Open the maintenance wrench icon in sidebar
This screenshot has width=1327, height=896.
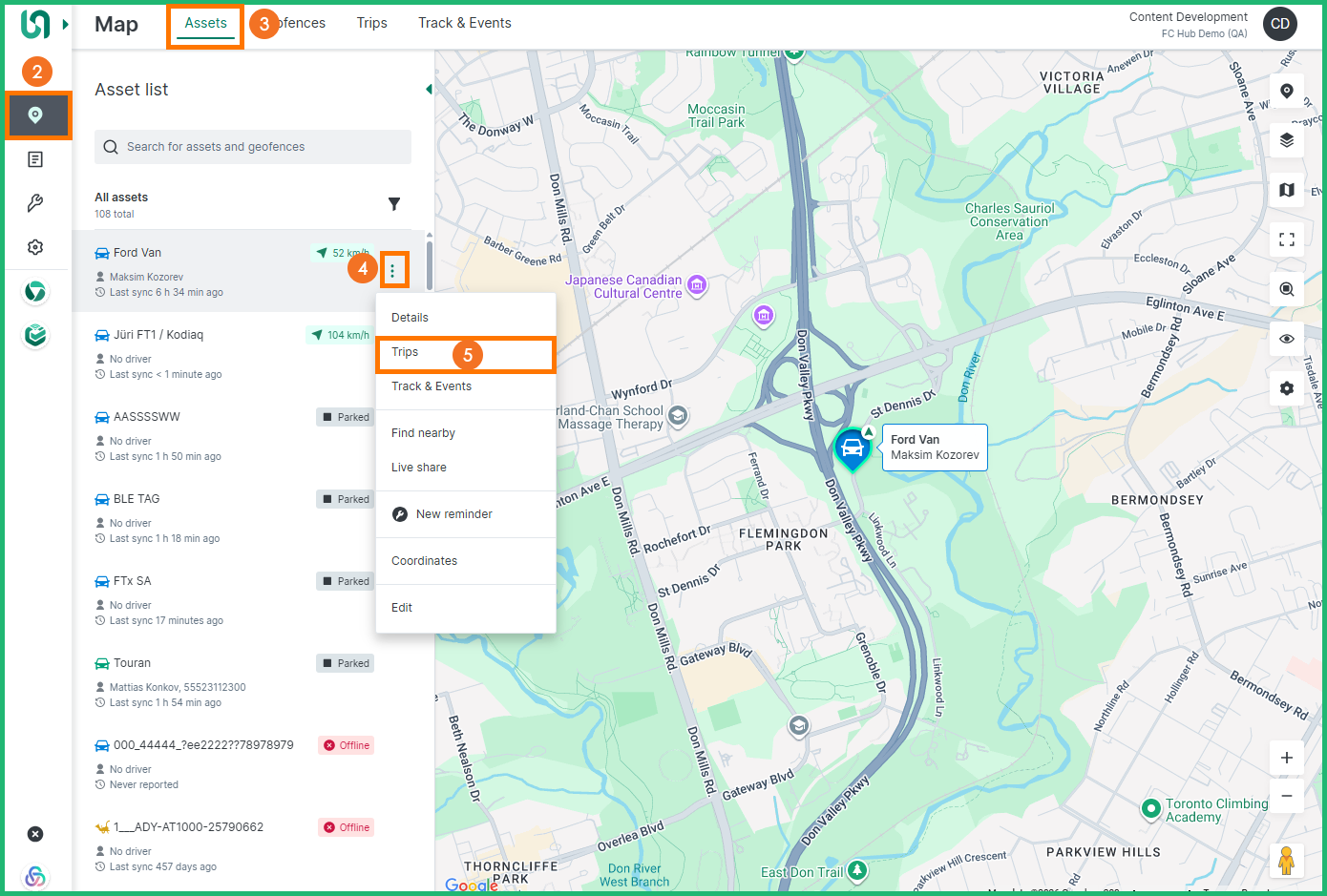[x=35, y=203]
